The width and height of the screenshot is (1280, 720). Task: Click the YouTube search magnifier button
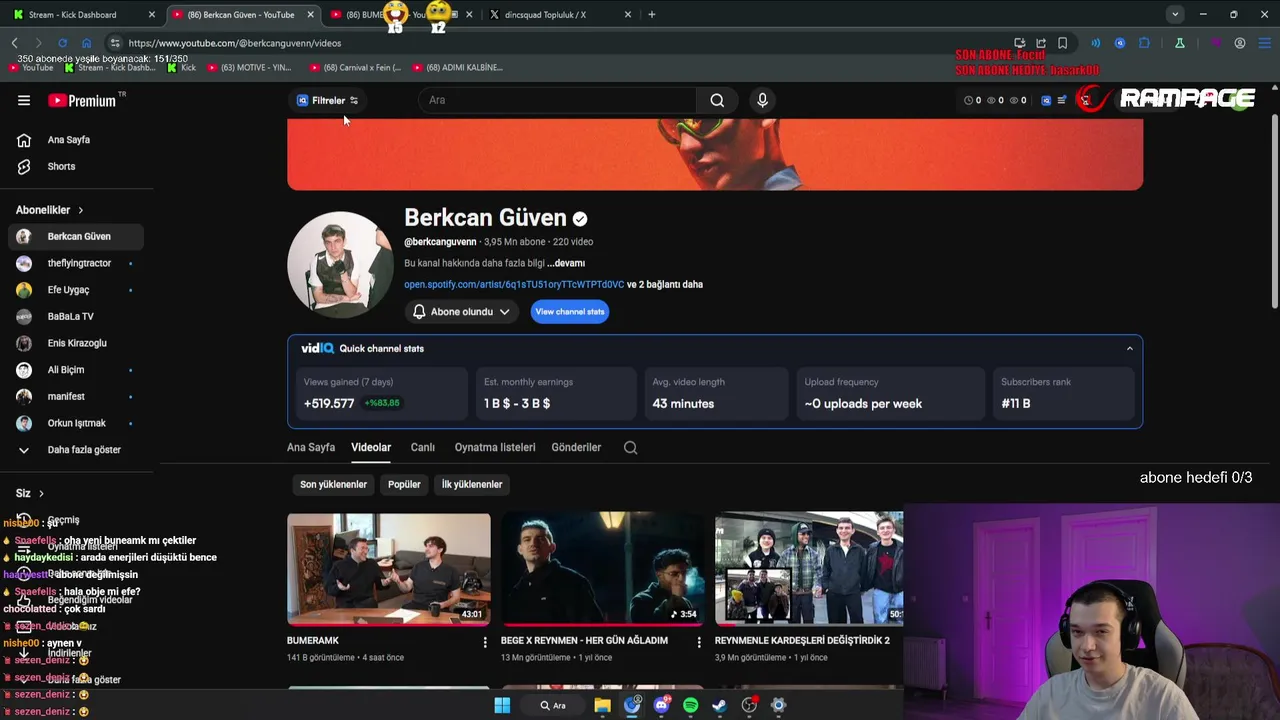717,100
